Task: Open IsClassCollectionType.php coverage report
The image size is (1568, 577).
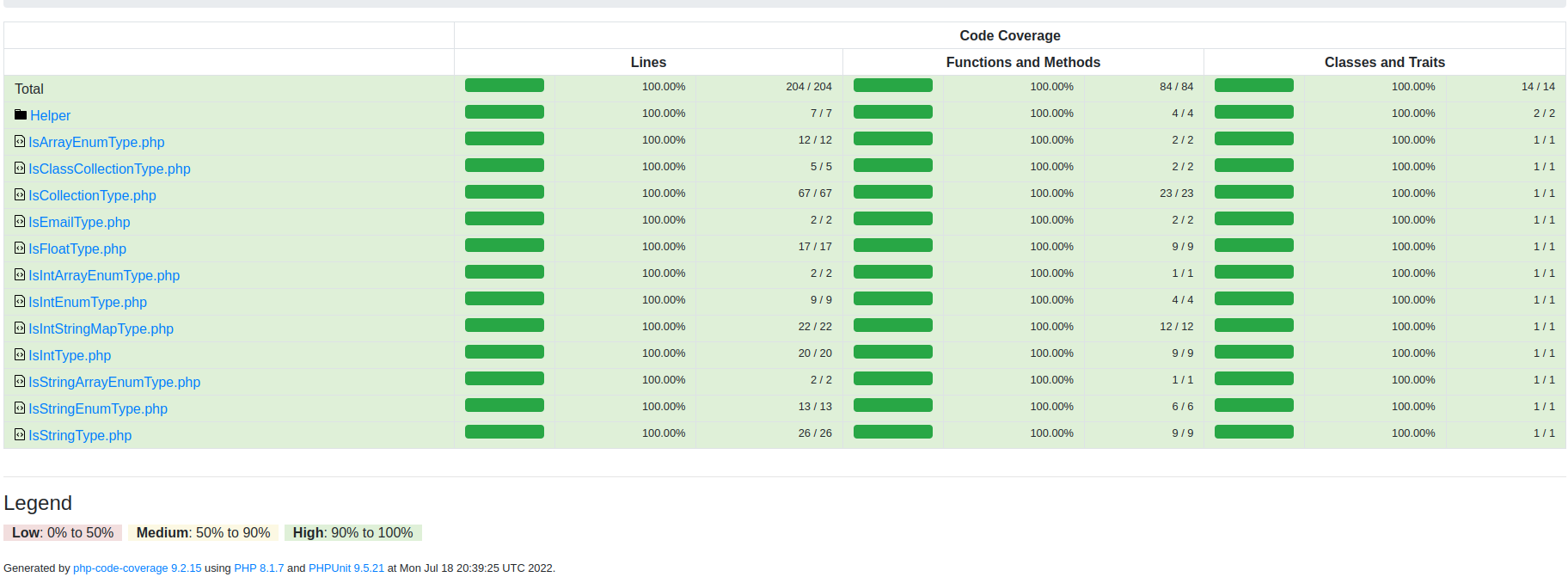Action: (109, 169)
